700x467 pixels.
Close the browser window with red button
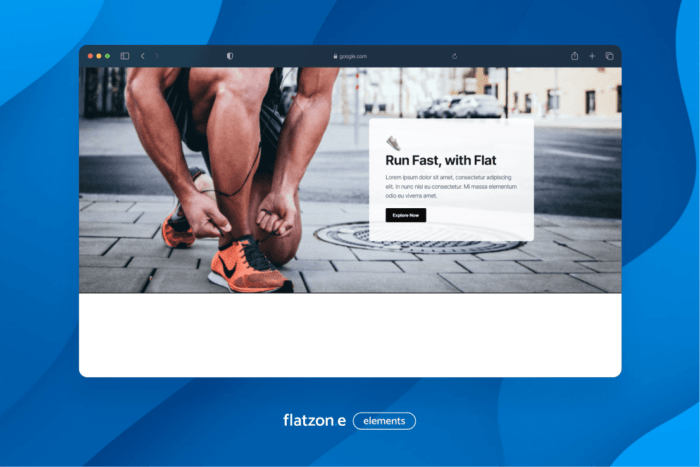90,56
